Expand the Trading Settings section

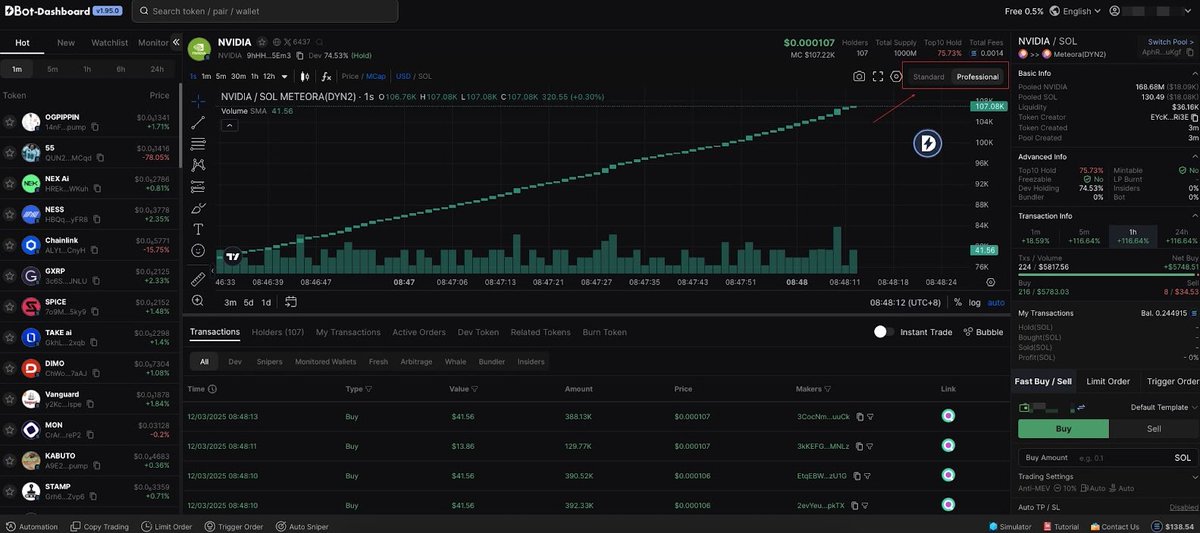point(1195,476)
